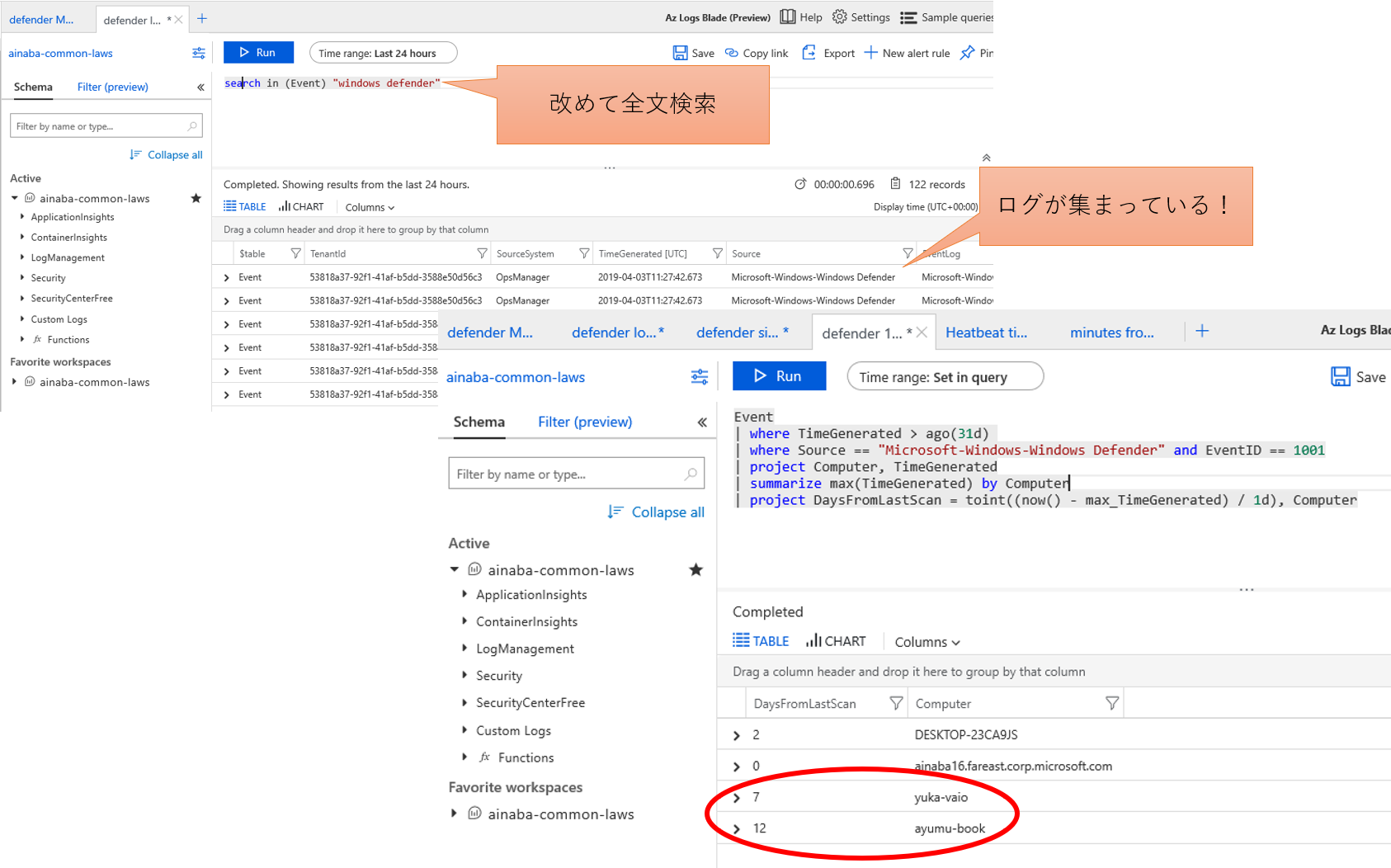Switch to Filter (preview) tab in lower window
Viewport: 1391px width, 868px height.
click(x=585, y=422)
